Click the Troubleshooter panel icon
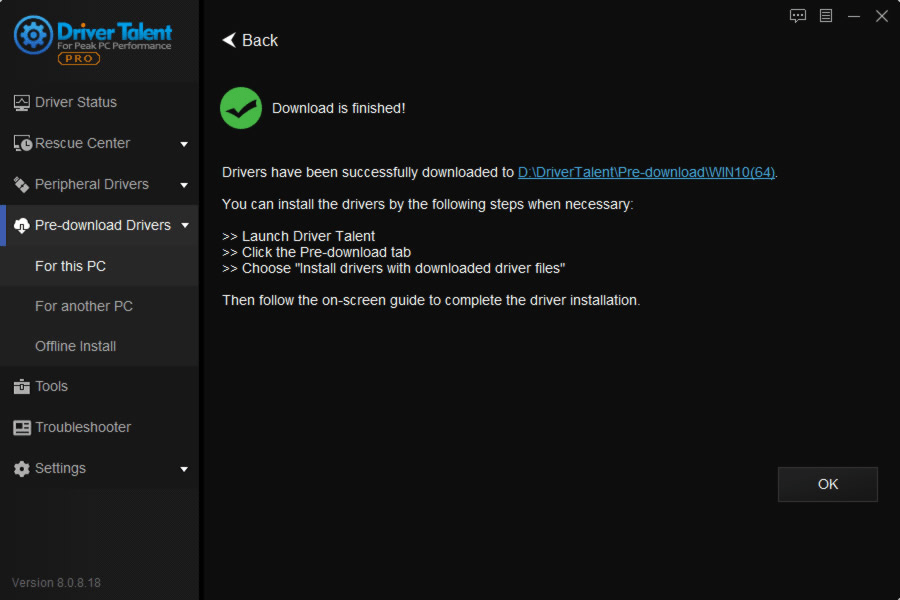The width and height of the screenshot is (900, 600). click(x=22, y=428)
